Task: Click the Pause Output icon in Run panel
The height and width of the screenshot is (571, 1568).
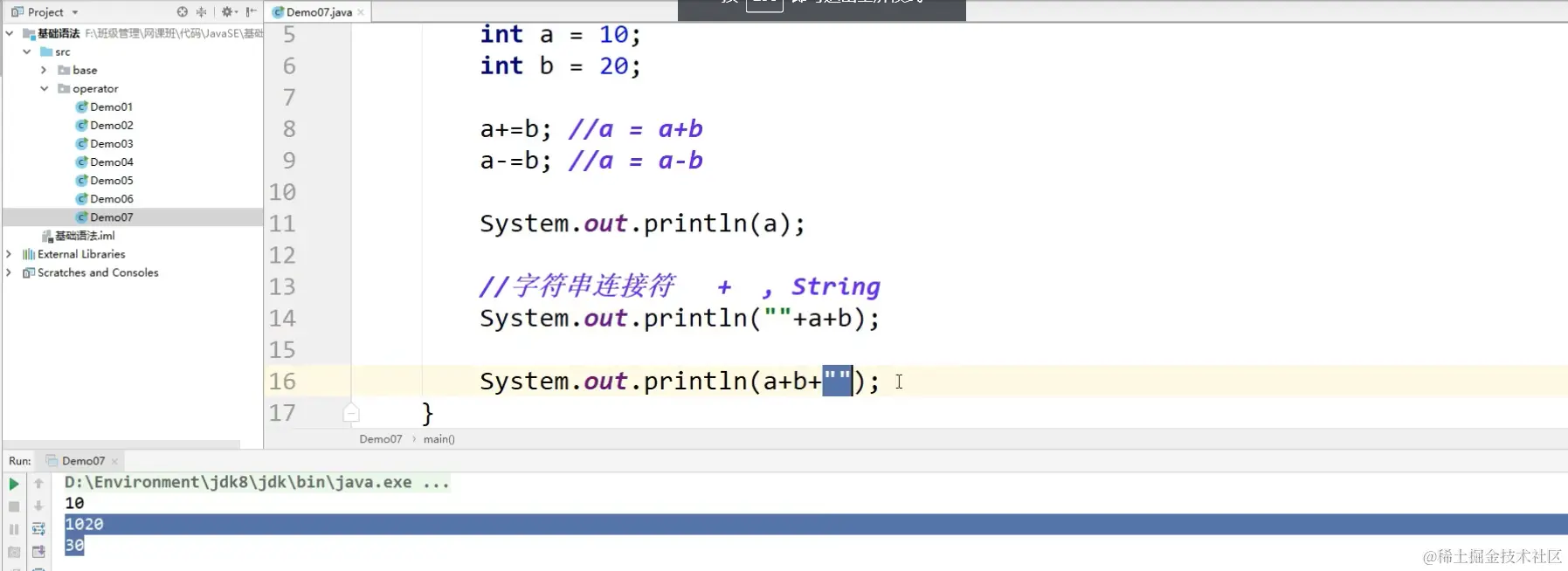Action: coord(14,529)
